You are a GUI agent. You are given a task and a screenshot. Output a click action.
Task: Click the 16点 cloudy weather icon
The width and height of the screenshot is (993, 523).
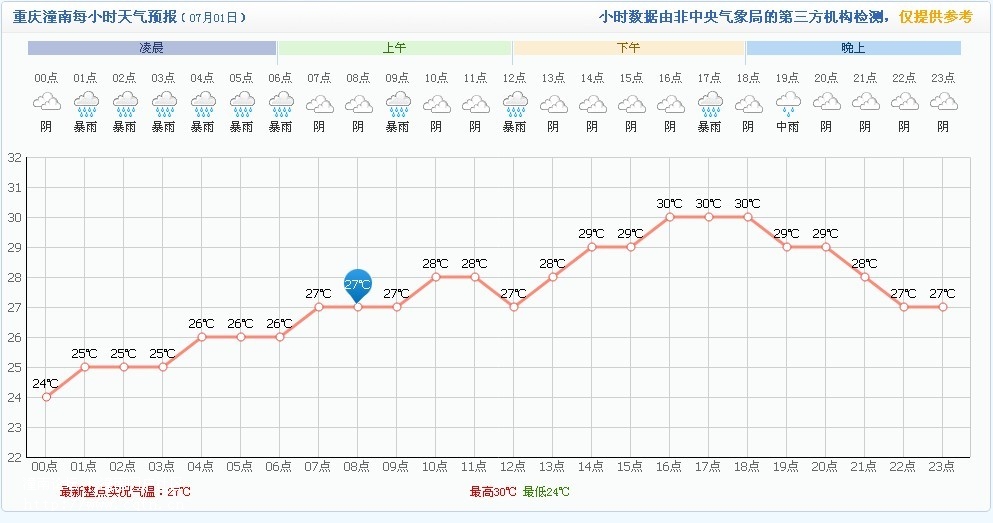point(671,102)
